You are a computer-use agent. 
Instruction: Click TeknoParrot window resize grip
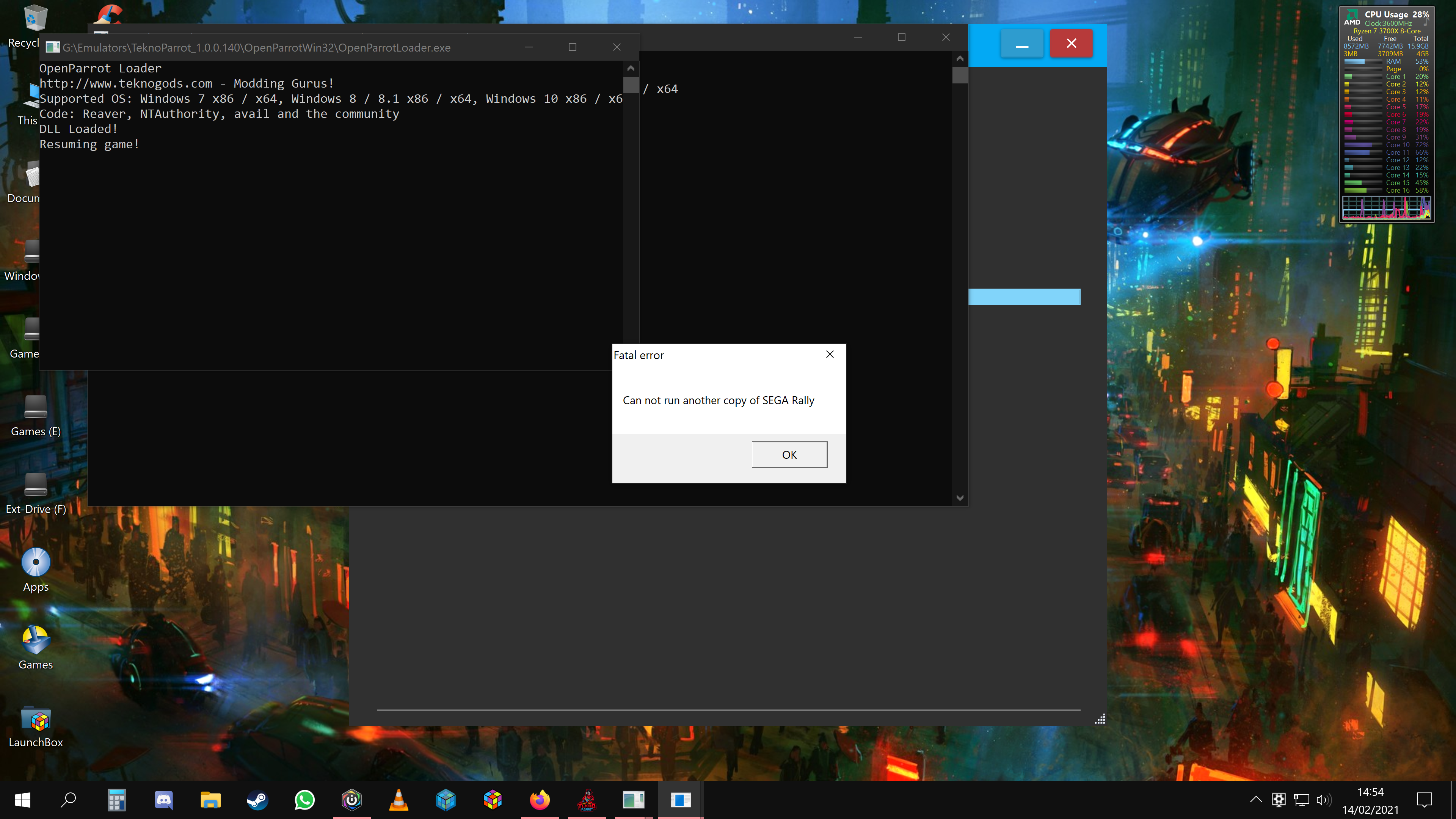coord(1100,719)
